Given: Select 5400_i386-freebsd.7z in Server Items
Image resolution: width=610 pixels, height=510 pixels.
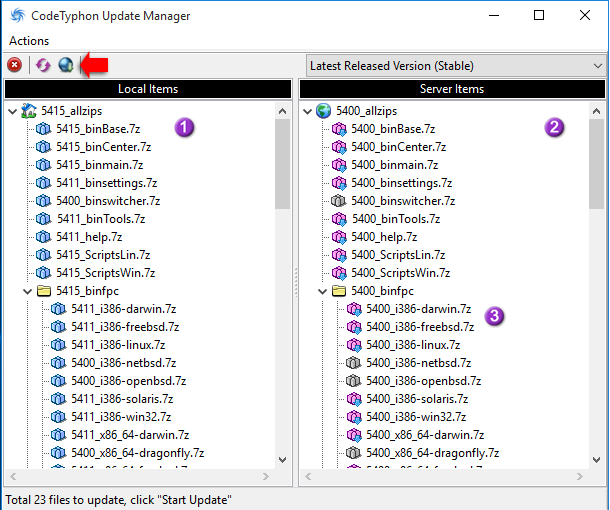Looking at the screenshot, I should (x=420, y=327).
